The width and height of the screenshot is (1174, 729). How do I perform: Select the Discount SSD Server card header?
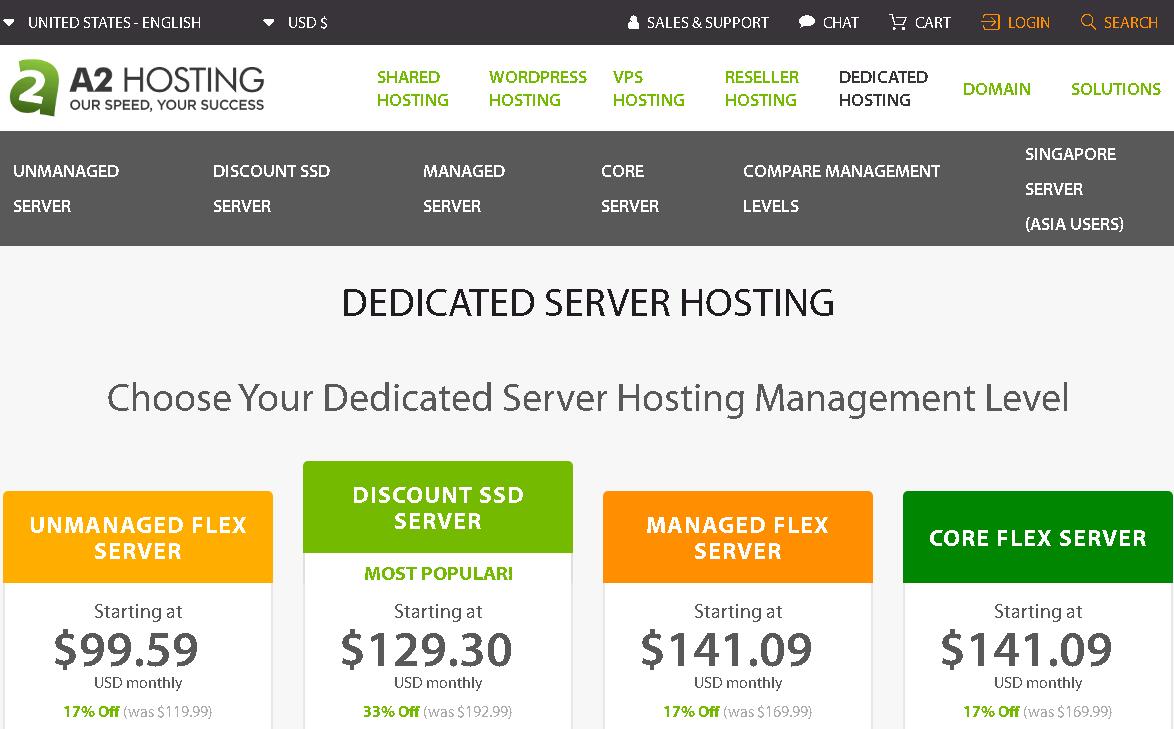tap(438, 507)
